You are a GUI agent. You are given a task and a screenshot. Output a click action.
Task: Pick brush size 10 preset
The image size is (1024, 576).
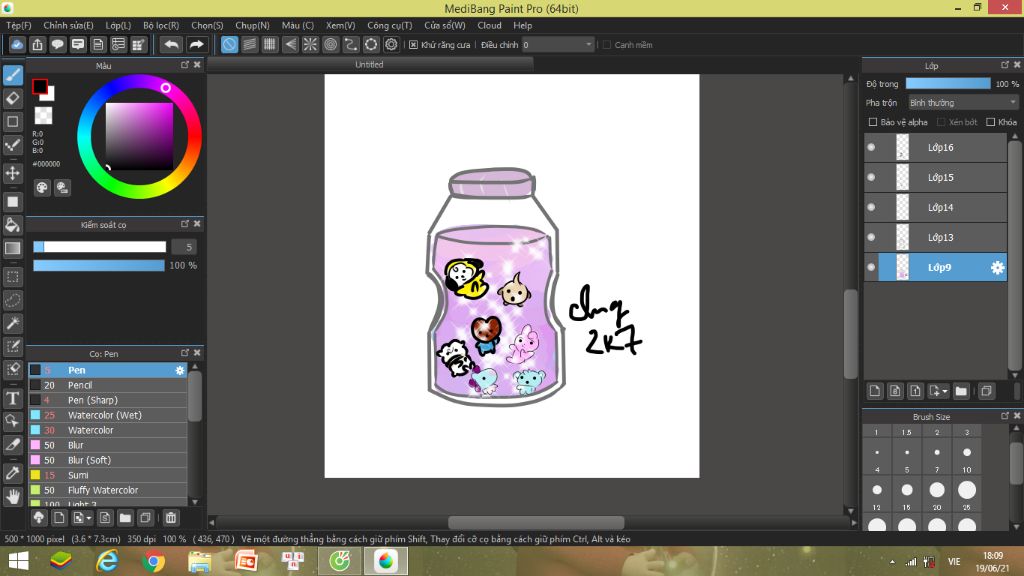tap(967, 453)
